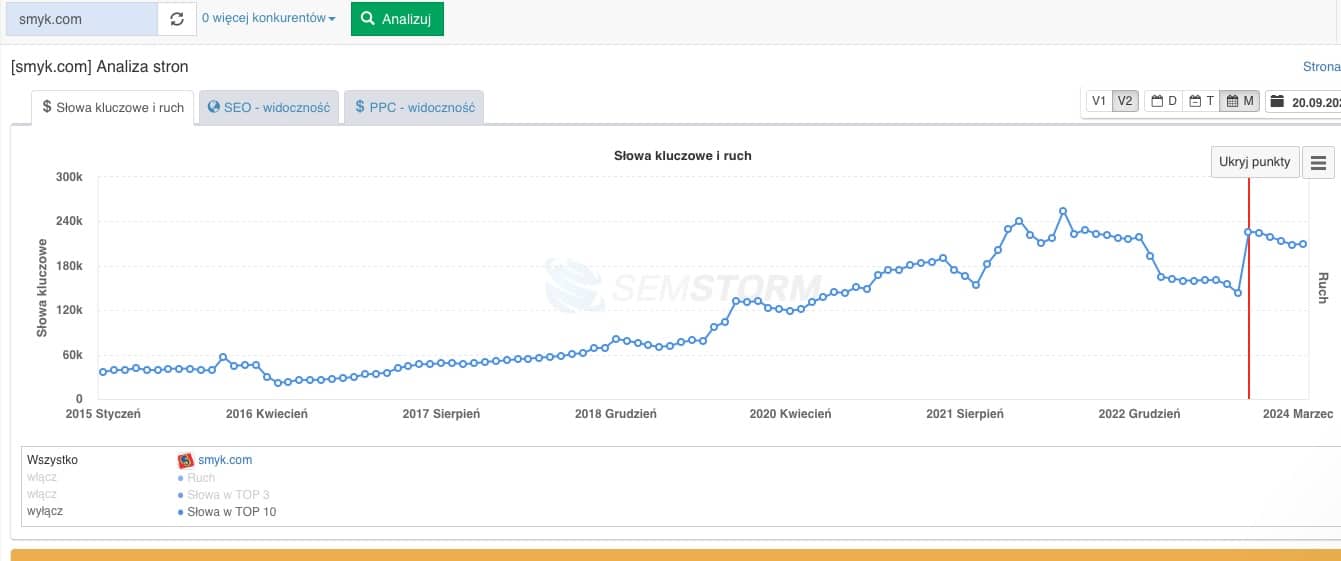Click the 'Słowa kluczowe' vertical axis title
Screen dimensions: 1341x561
point(42,287)
